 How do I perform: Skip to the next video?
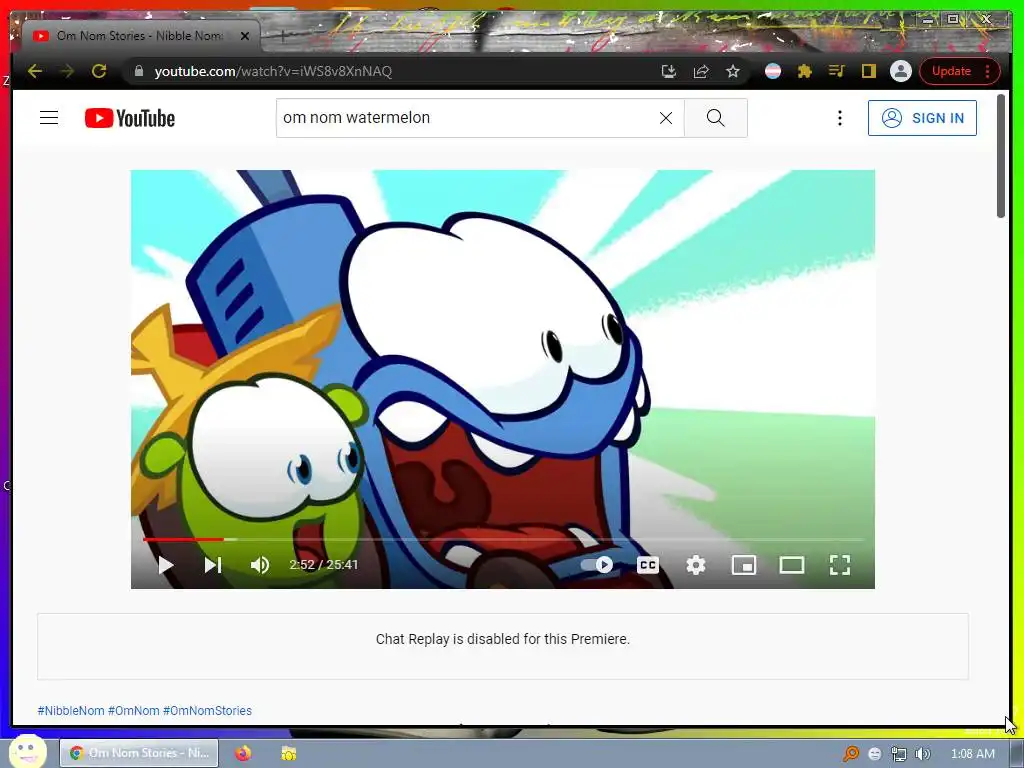pyautogui.click(x=213, y=565)
